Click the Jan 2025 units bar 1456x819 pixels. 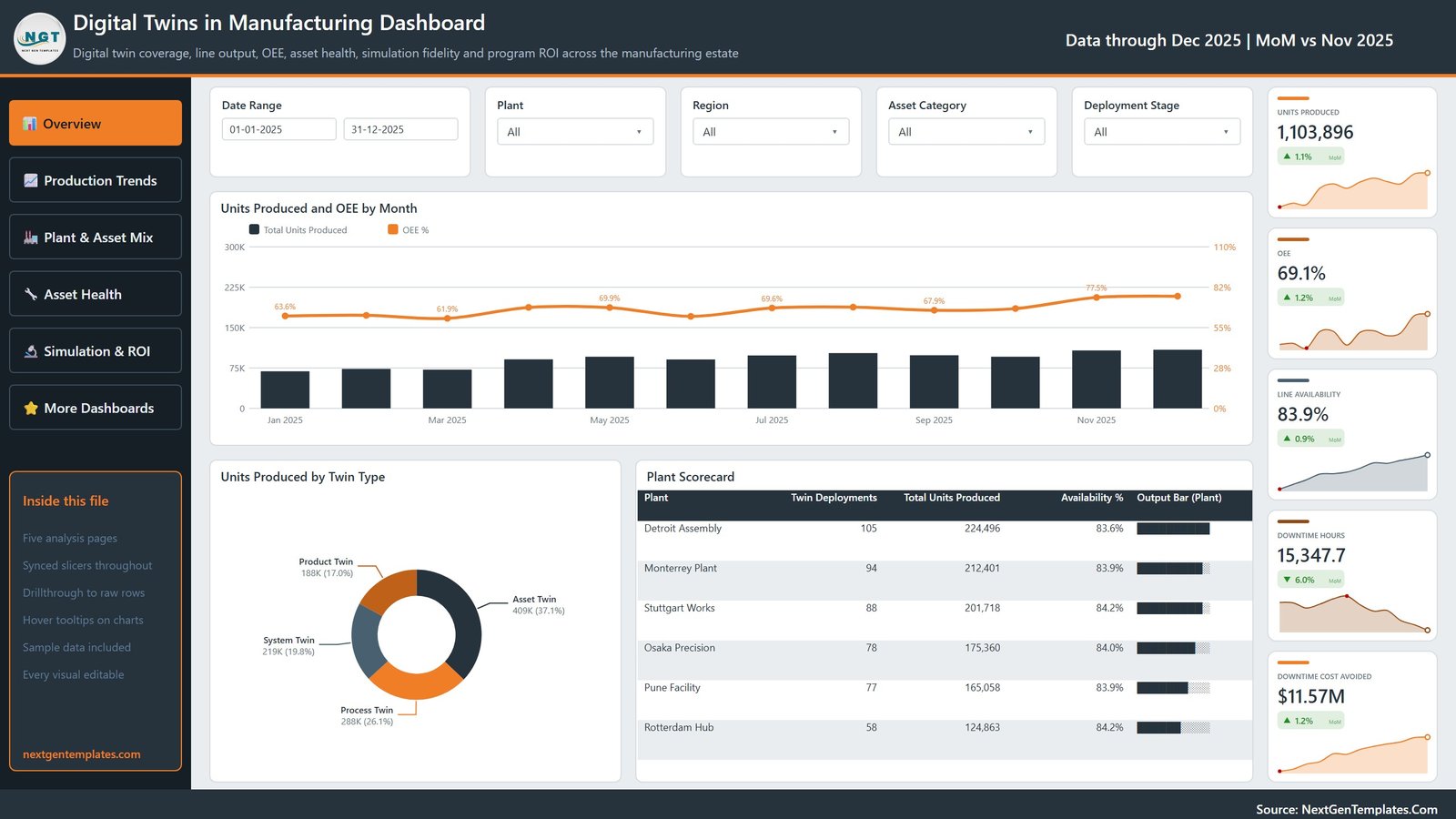(x=285, y=389)
